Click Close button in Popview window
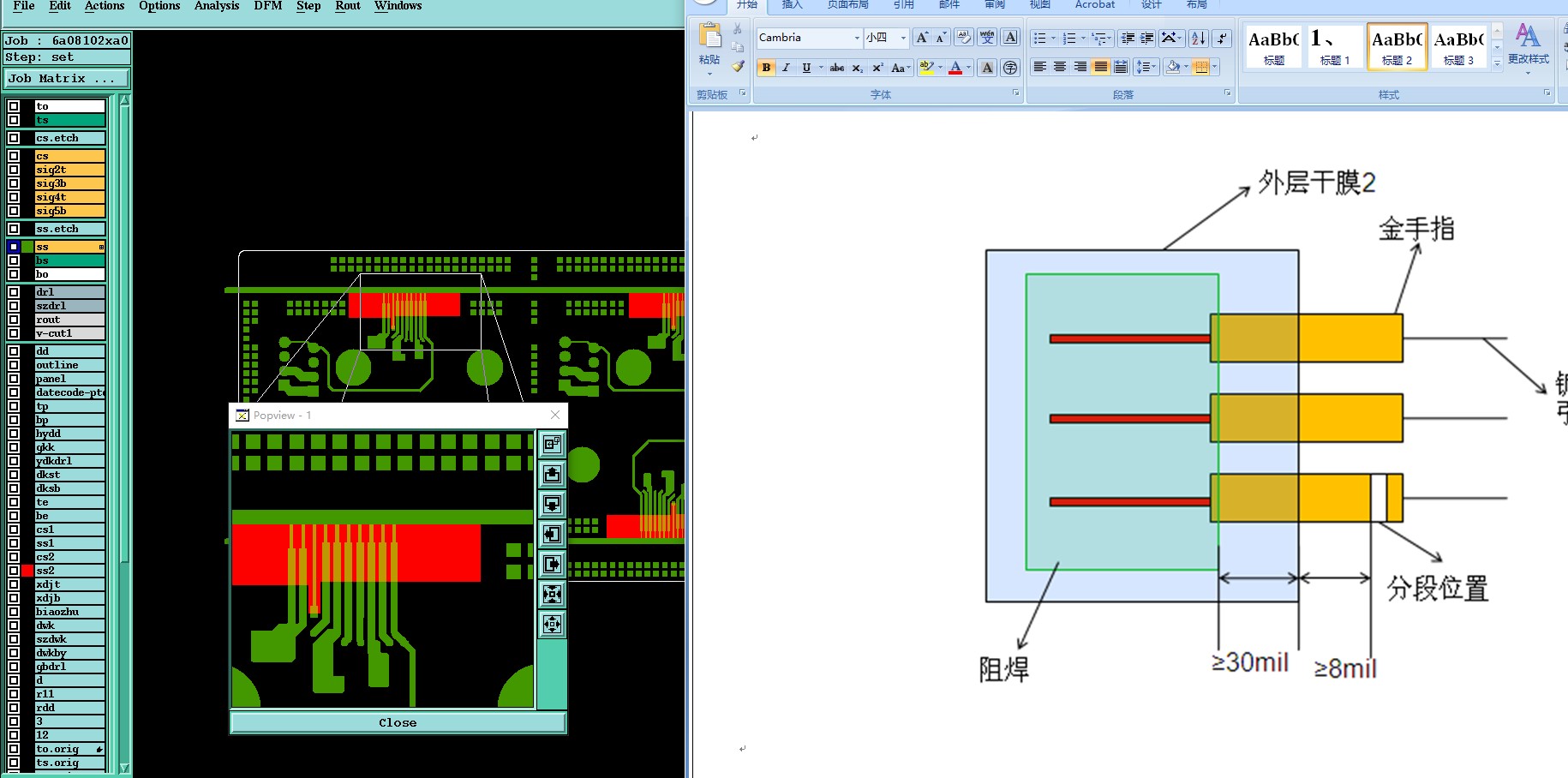 [398, 723]
